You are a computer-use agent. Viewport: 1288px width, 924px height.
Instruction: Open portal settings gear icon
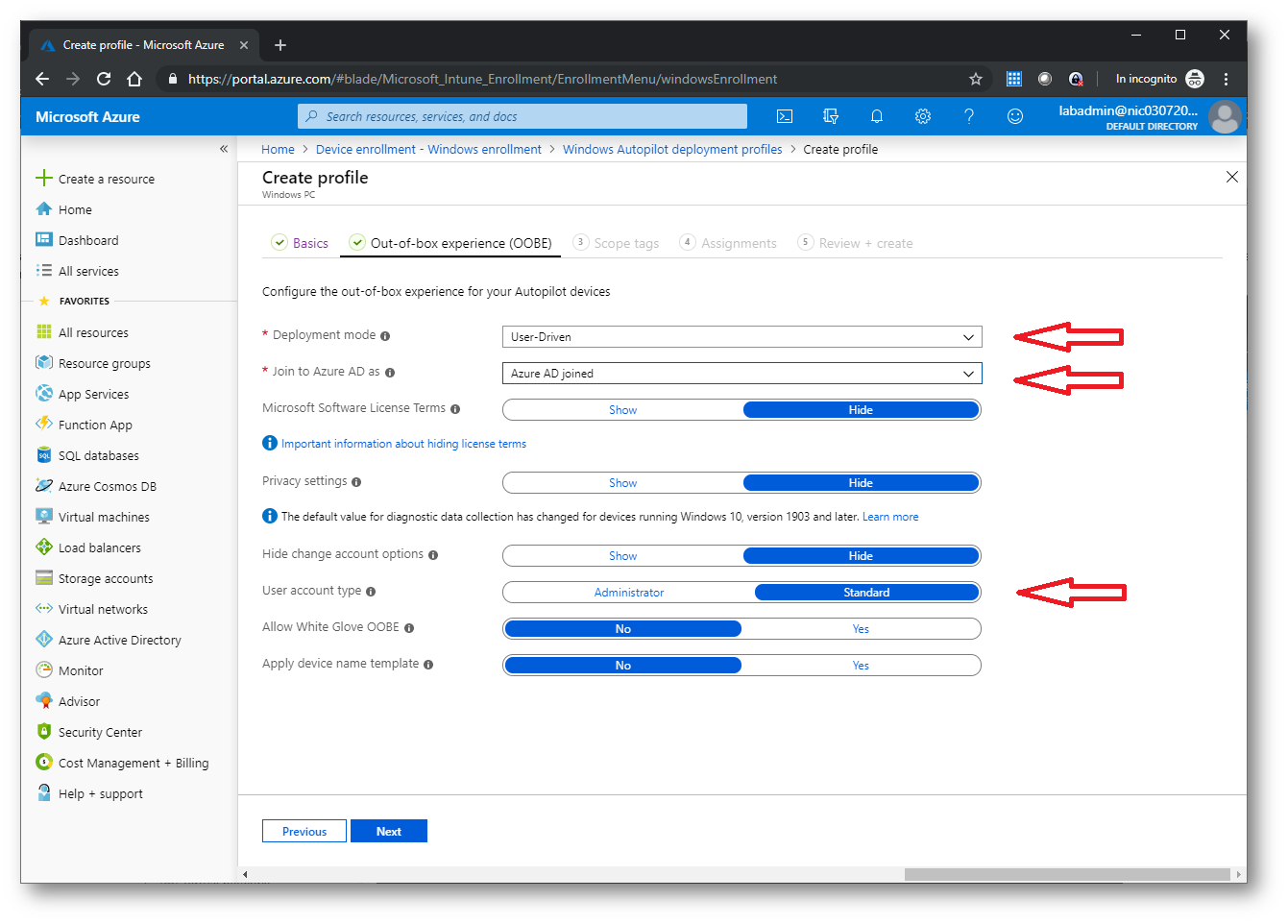tap(923, 116)
